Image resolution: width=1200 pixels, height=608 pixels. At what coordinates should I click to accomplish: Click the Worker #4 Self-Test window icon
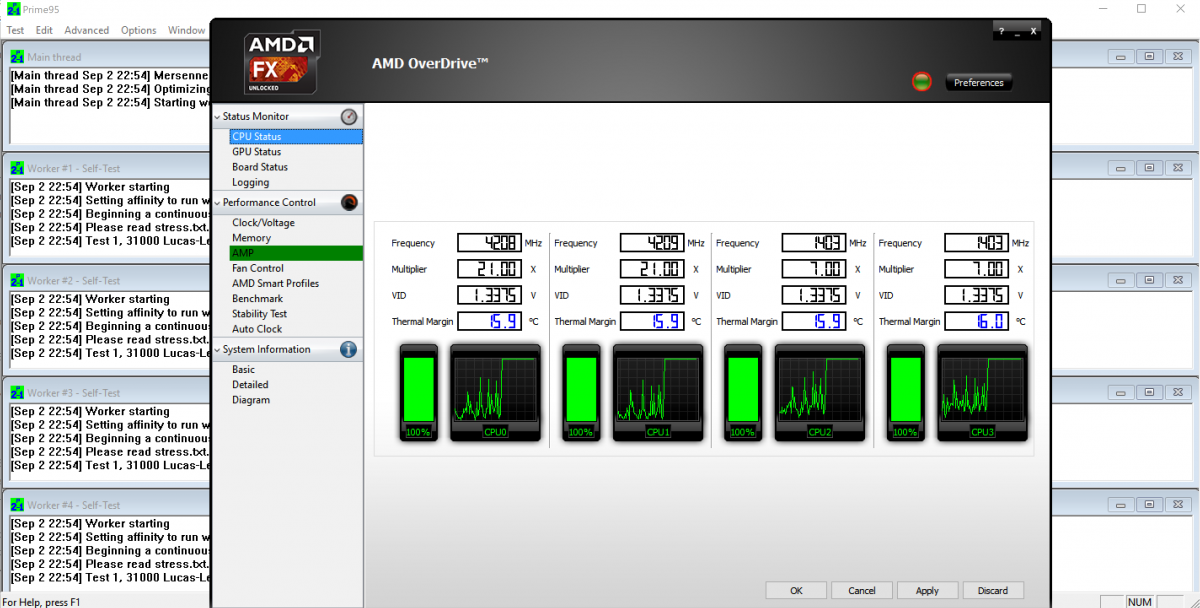[x=17, y=505]
